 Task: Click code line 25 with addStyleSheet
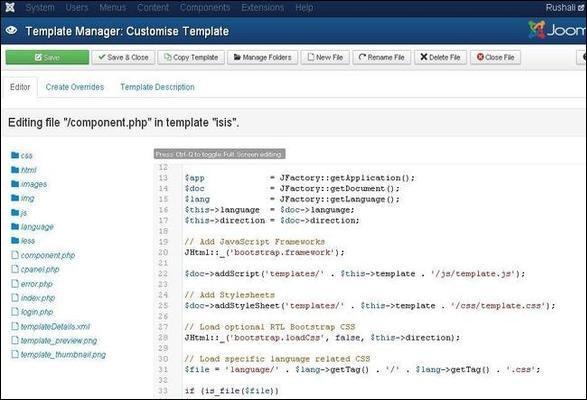coord(370,306)
